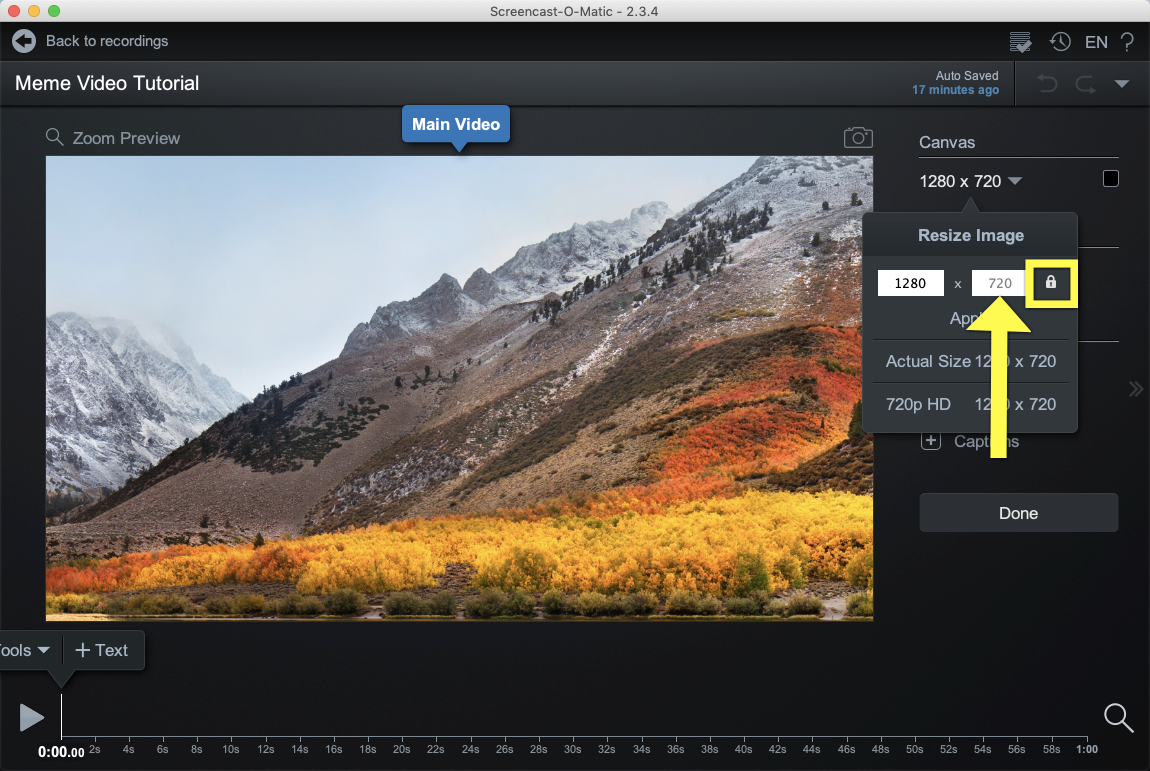Change language using EN selector
1150x771 pixels.
1096,42
